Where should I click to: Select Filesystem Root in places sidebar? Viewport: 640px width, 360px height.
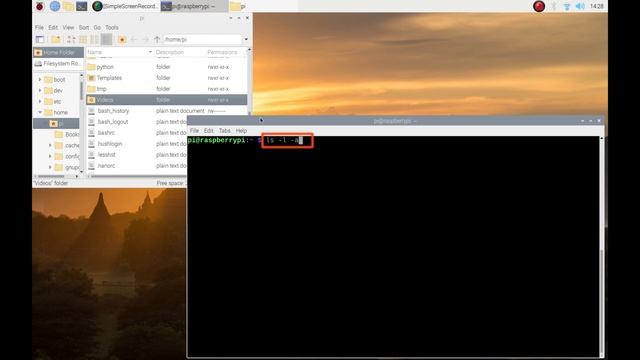(58, 63)
